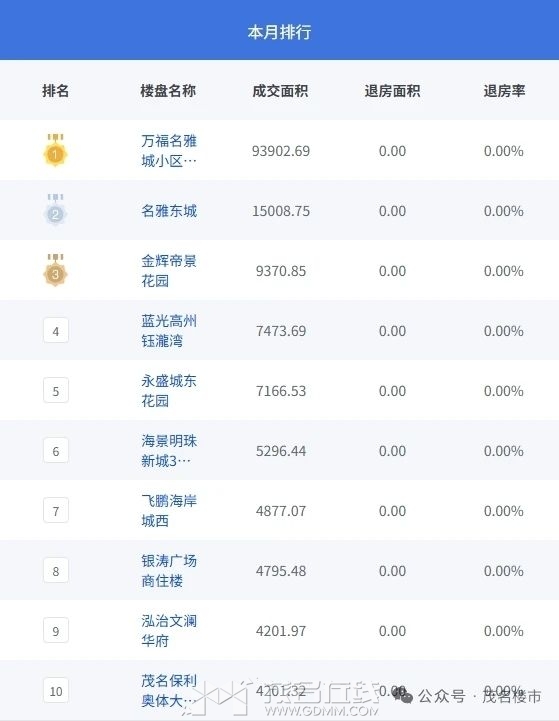Select the rank 9 number badge

click(56, 630)
